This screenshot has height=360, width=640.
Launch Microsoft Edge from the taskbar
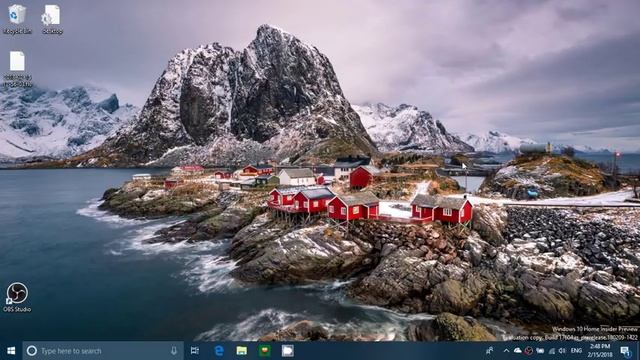(x=219, y=351)
